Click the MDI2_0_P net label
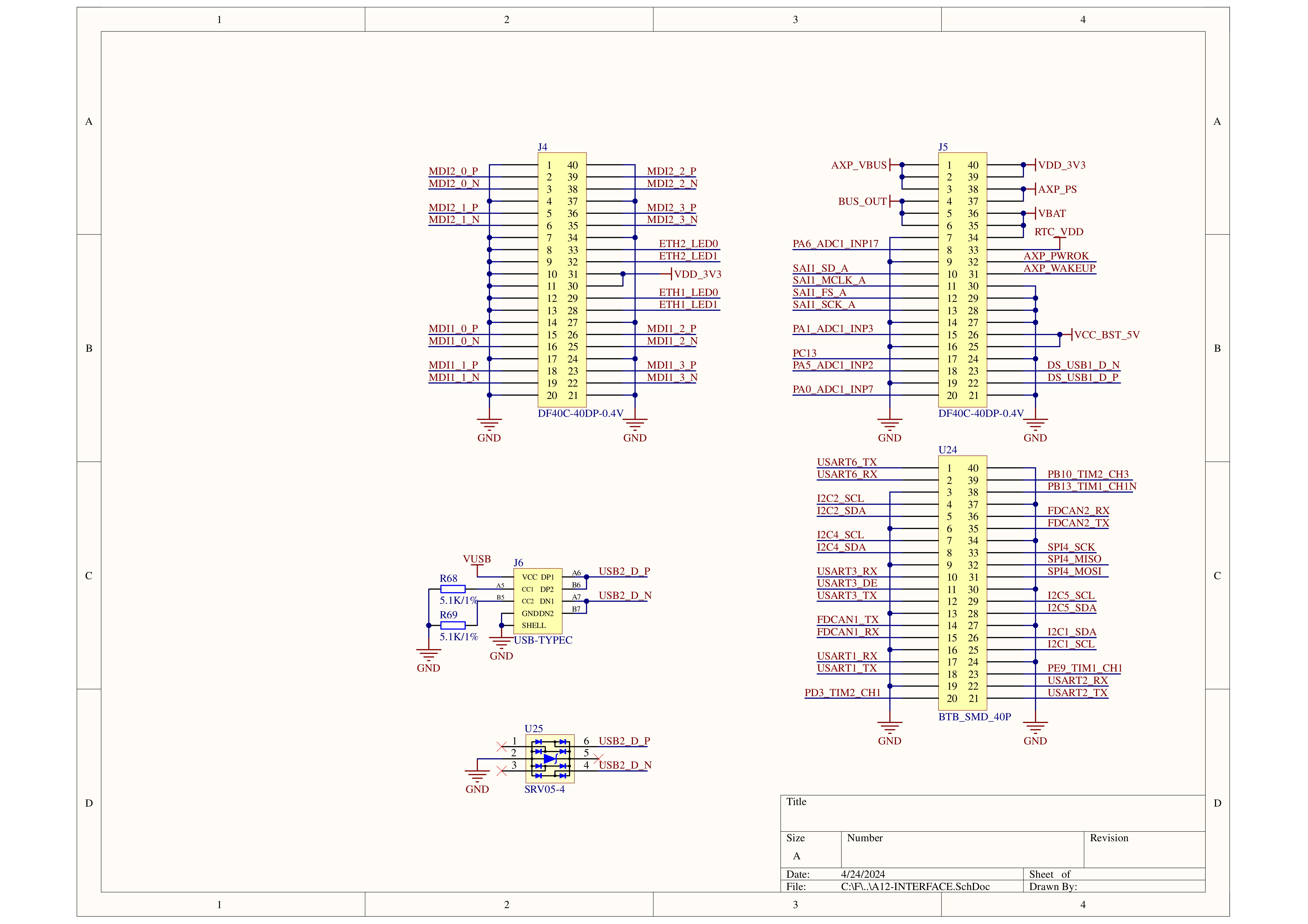1308x924 pixels. click(x=453, y=172)
